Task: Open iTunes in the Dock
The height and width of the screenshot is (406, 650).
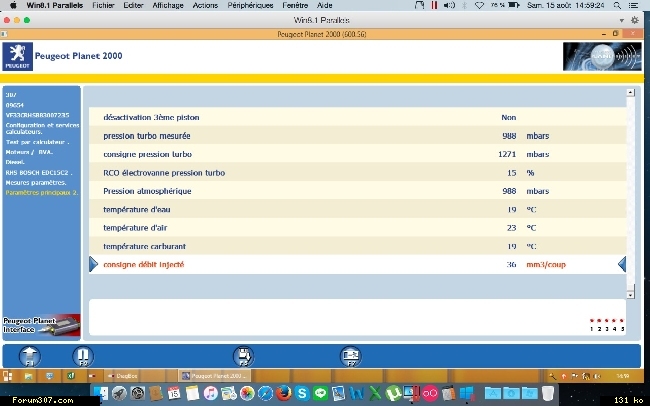Action: pyautogui.click(x=211, y=393)
